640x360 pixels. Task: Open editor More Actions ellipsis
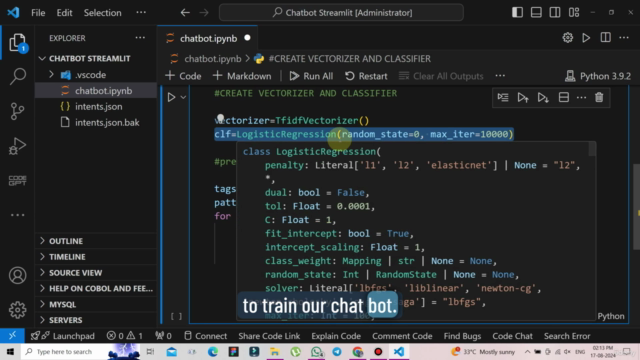[624, 38]
